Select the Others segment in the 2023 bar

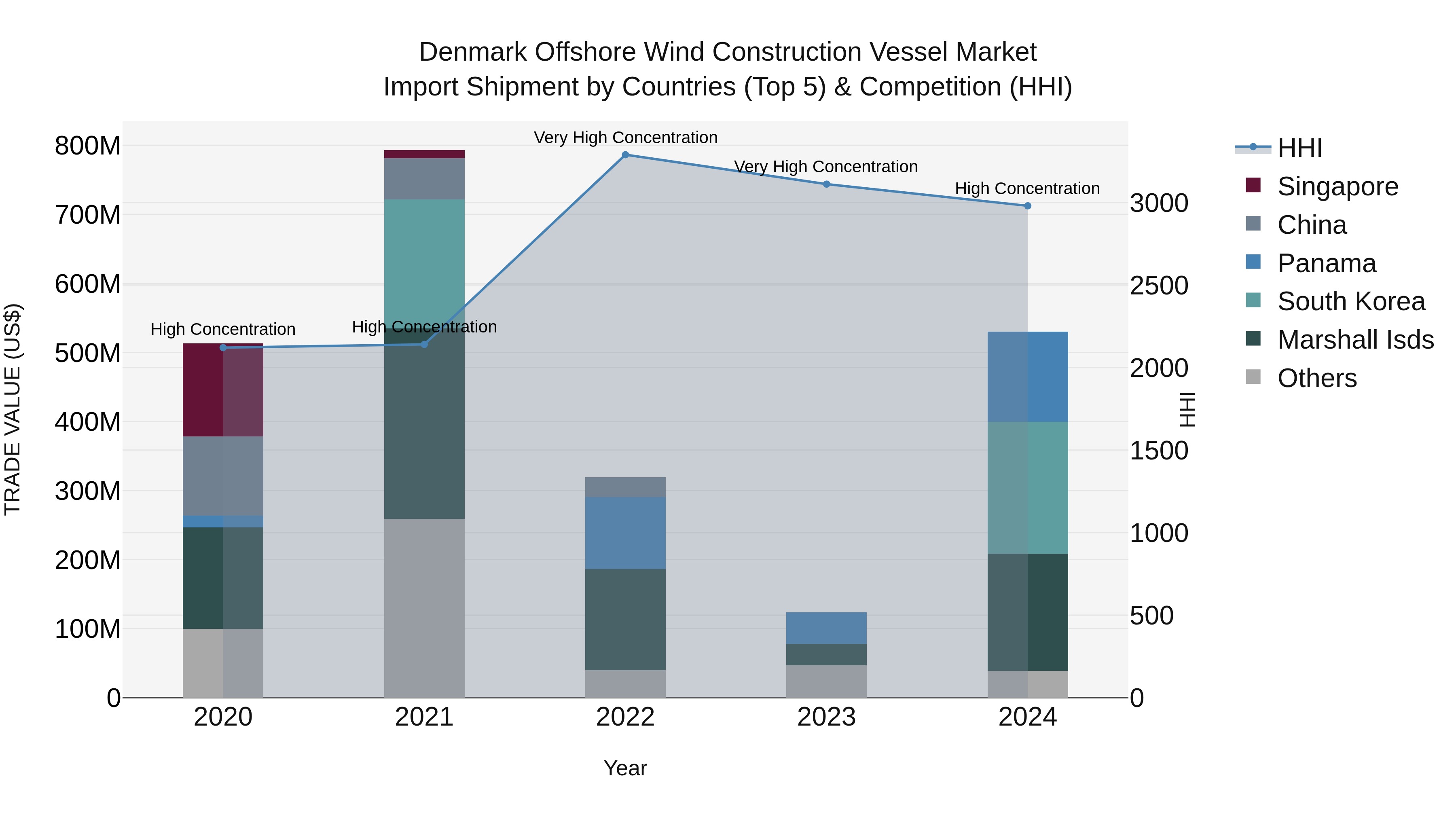[x=826, y=681]
